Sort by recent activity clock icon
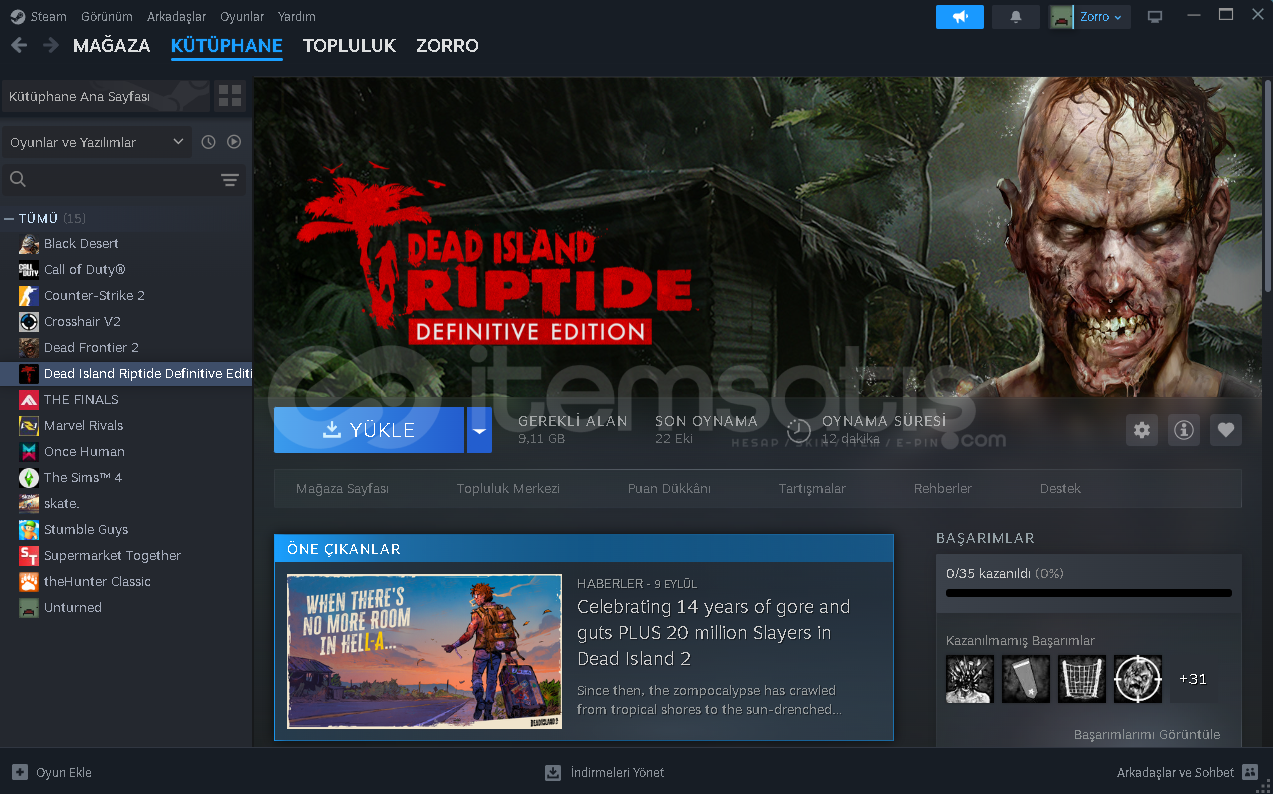The image size is (1273, 794). click(x=208, y=142)
